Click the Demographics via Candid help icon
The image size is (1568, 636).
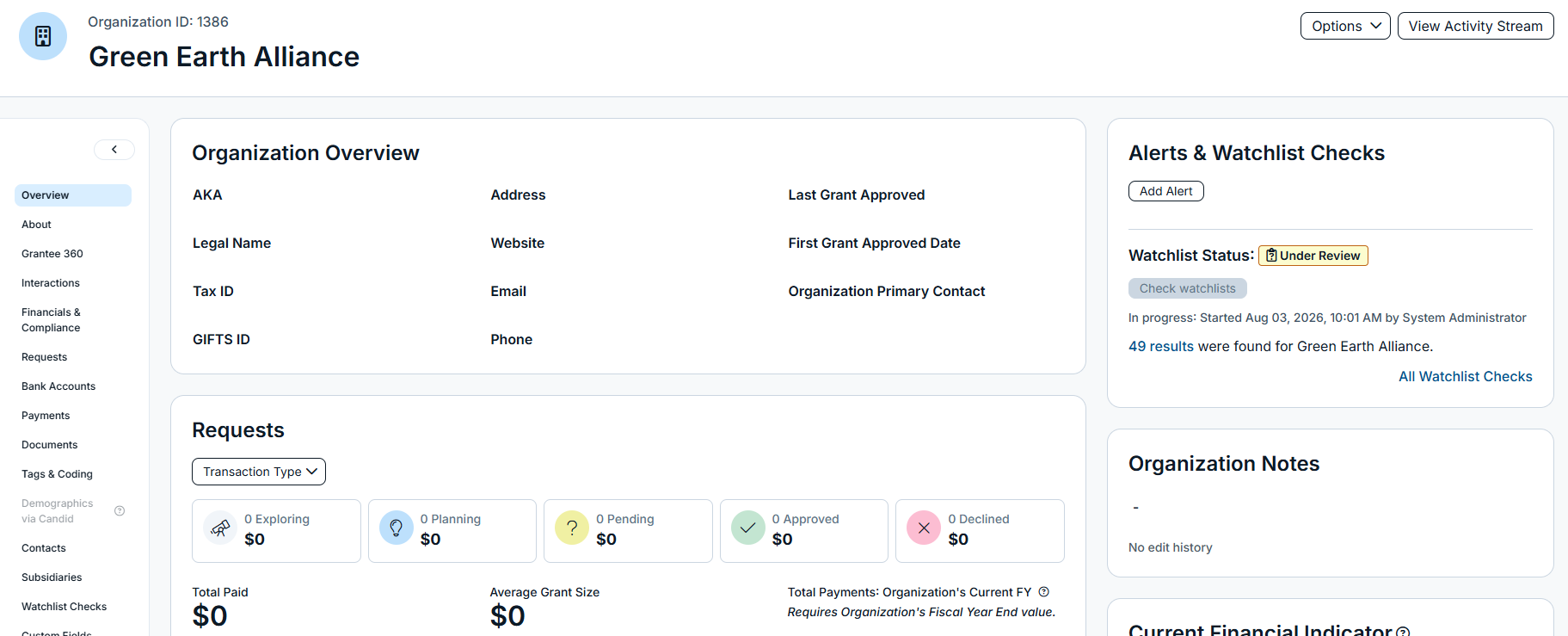pyautogui.click(x=120, y=511)
